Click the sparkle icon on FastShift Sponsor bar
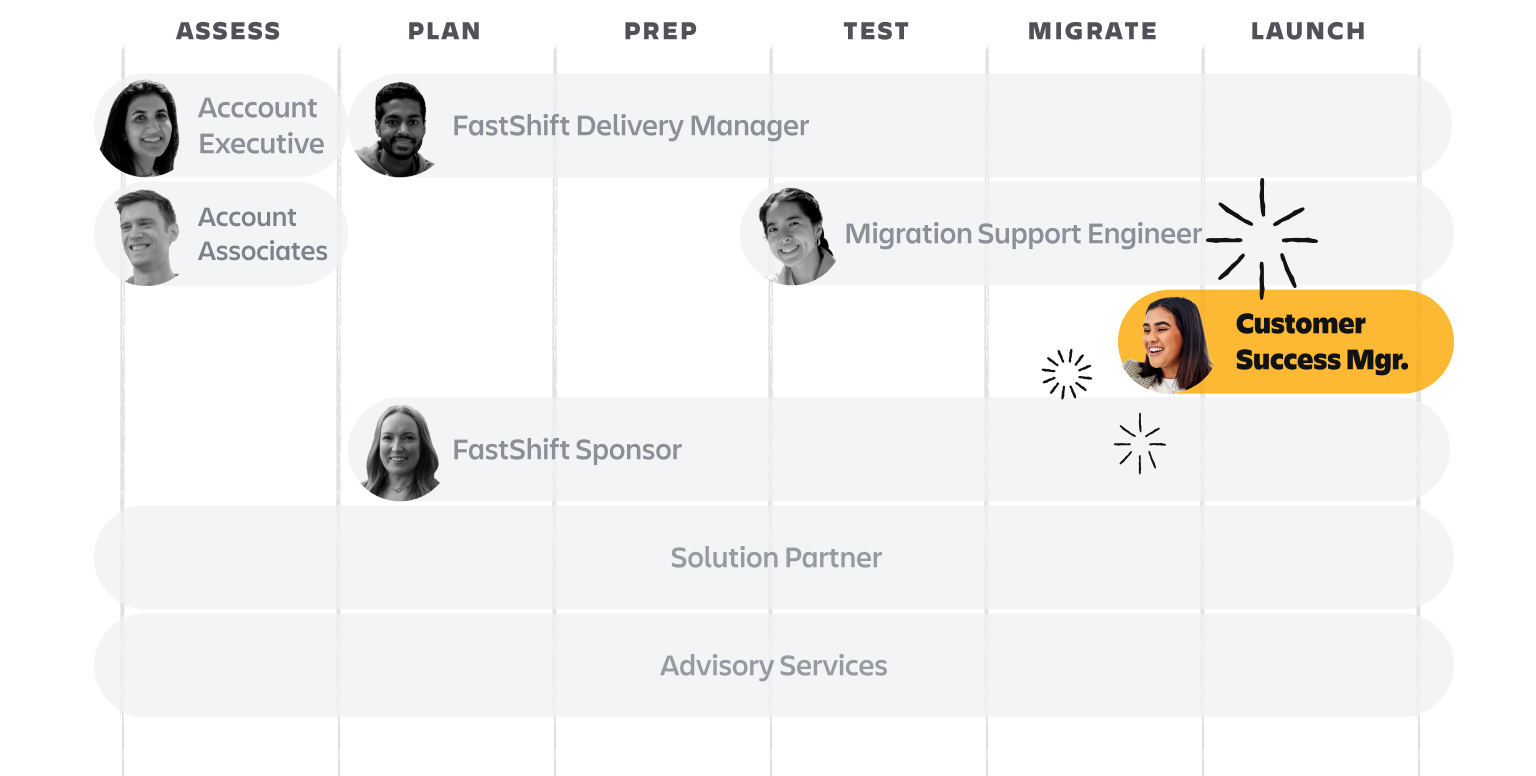Viewport: 1536px width, 776px height. (1139, 443)
